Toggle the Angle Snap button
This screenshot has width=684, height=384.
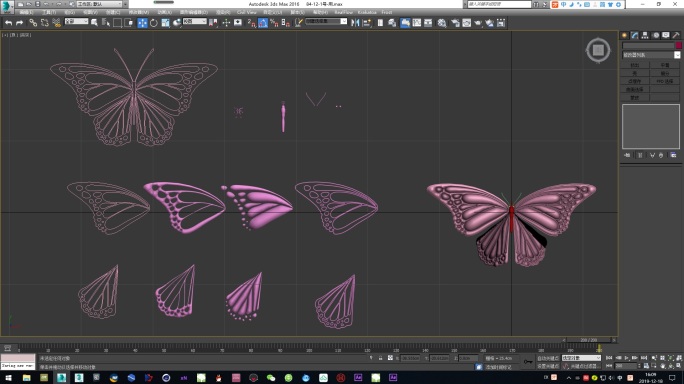[x=263, y=23]
